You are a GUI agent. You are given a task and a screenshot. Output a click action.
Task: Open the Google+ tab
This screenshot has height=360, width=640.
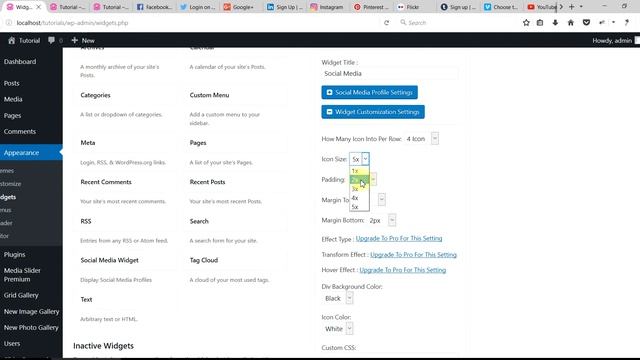[239, 7]
